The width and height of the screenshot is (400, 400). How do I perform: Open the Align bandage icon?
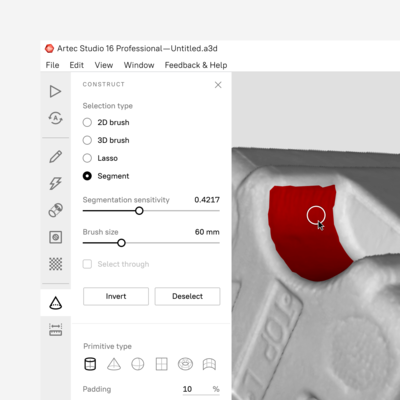[55, 210]
